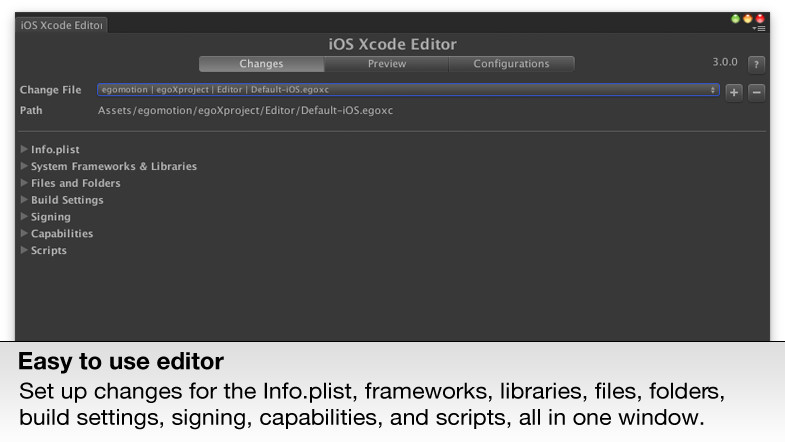Click the iOS Xcode Editor heading

pyautogui.click(x=392, y=44)
